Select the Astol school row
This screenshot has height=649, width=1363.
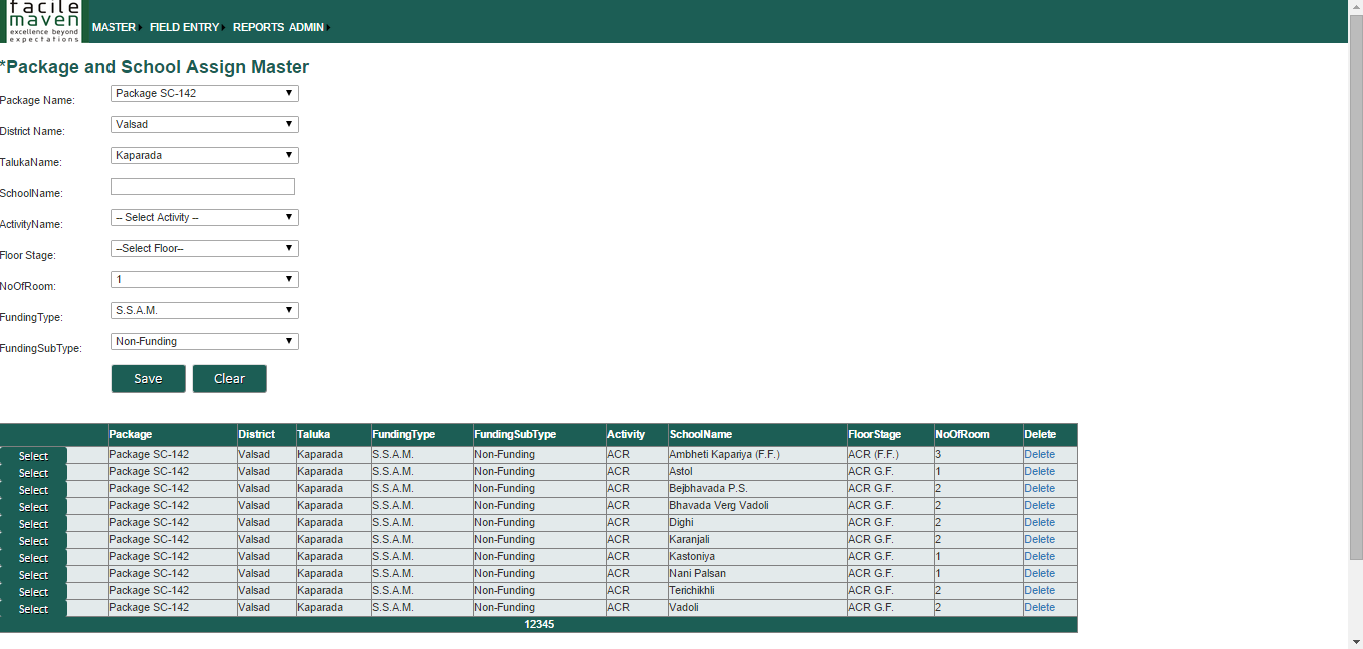(33, 473)
